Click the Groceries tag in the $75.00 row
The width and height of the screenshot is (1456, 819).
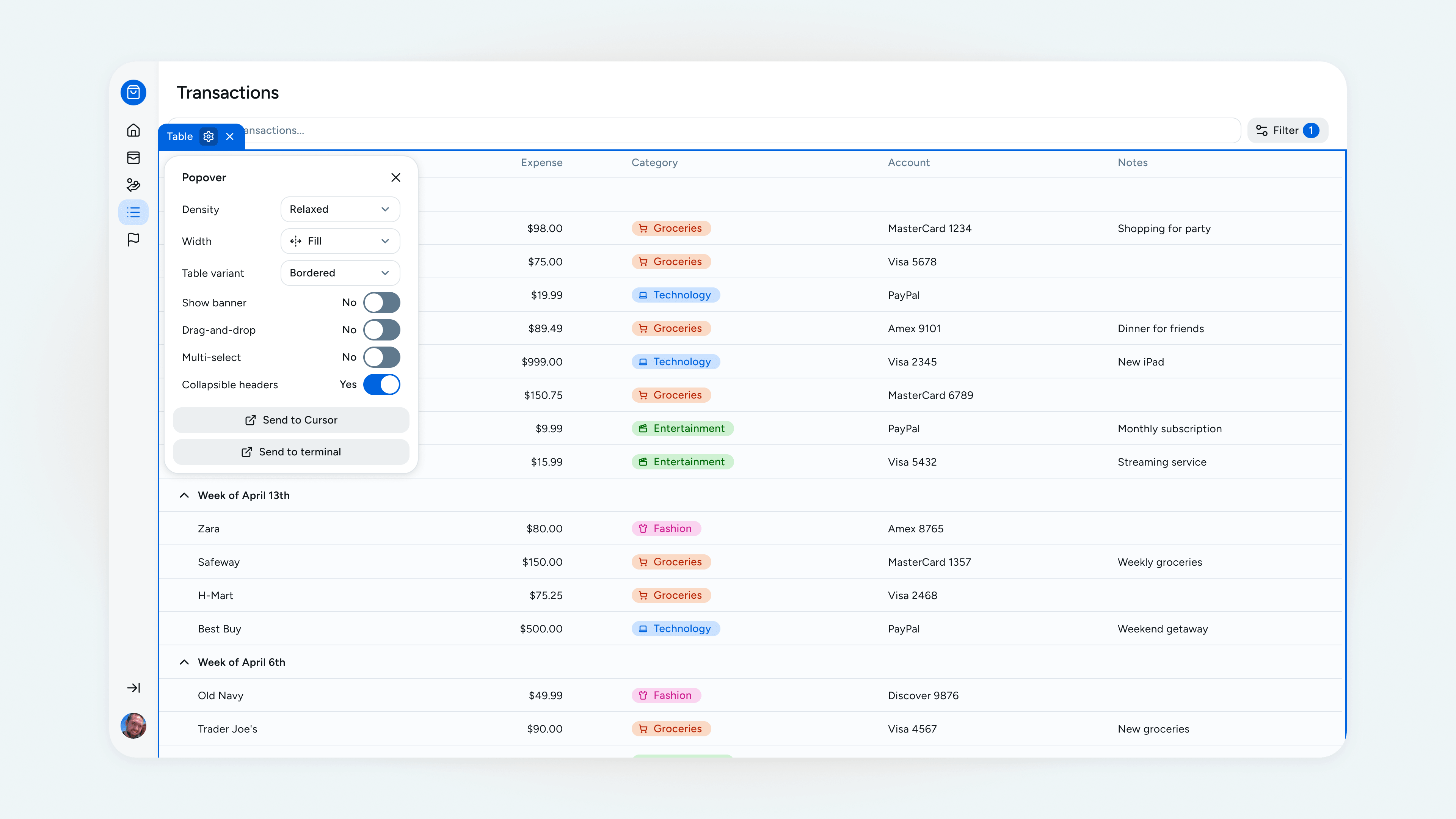click(x=671, y=262)
